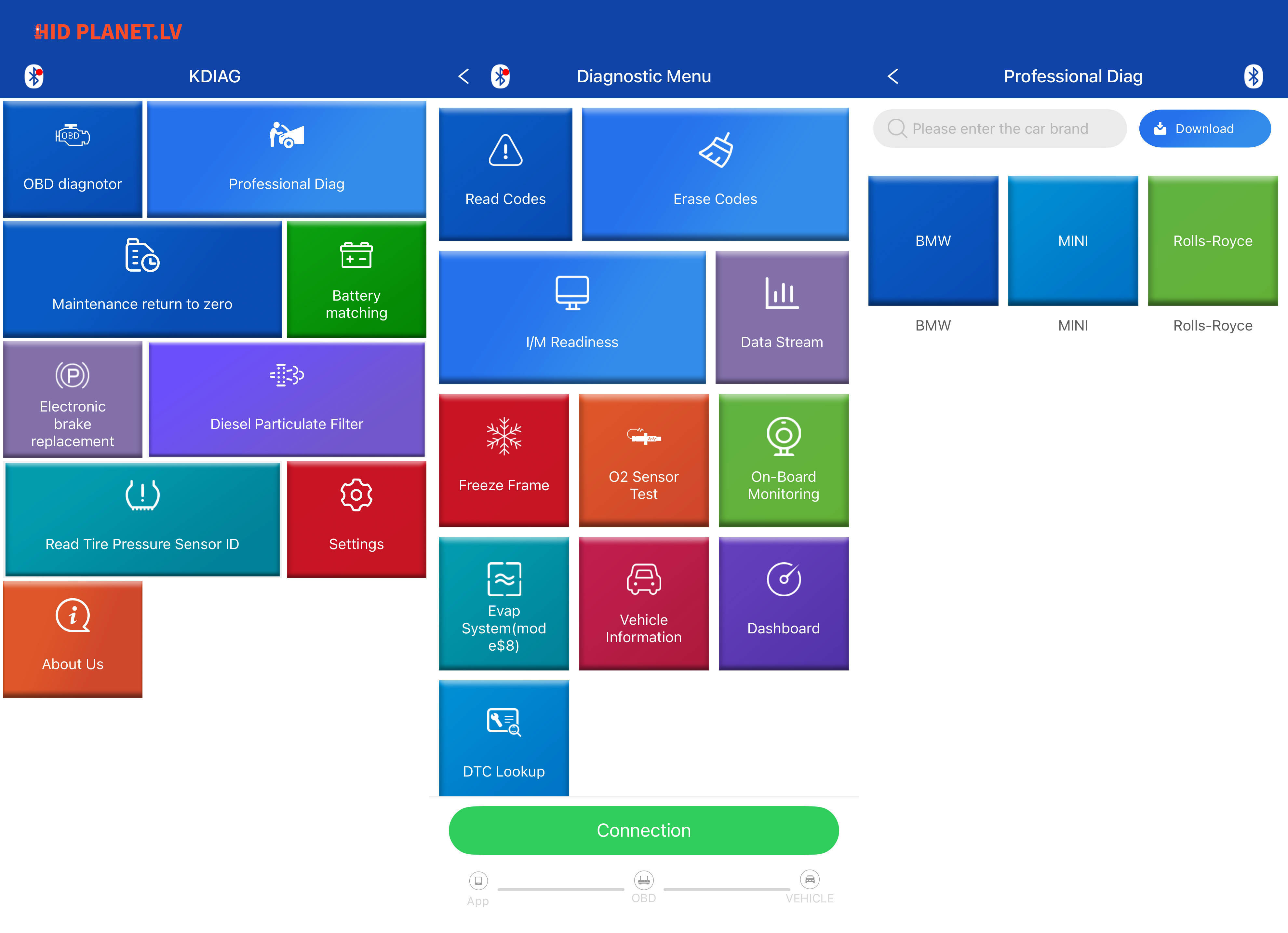The height and width of the screenshot is (933, 1288).
Task: Open the Battery matching tile
Action: click(x=356, y=279)
